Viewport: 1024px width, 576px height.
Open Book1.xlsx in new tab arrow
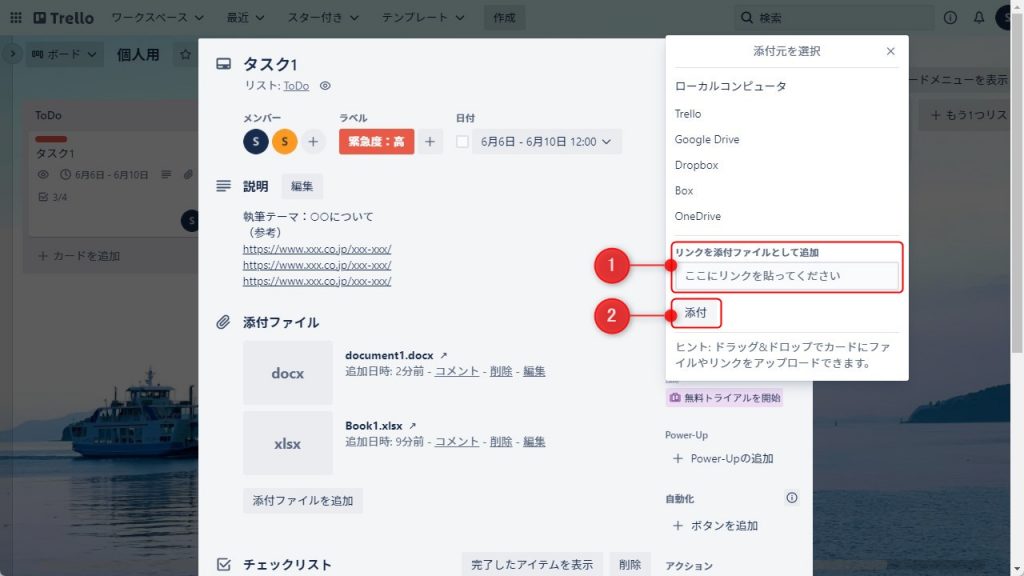coord(412,426)
